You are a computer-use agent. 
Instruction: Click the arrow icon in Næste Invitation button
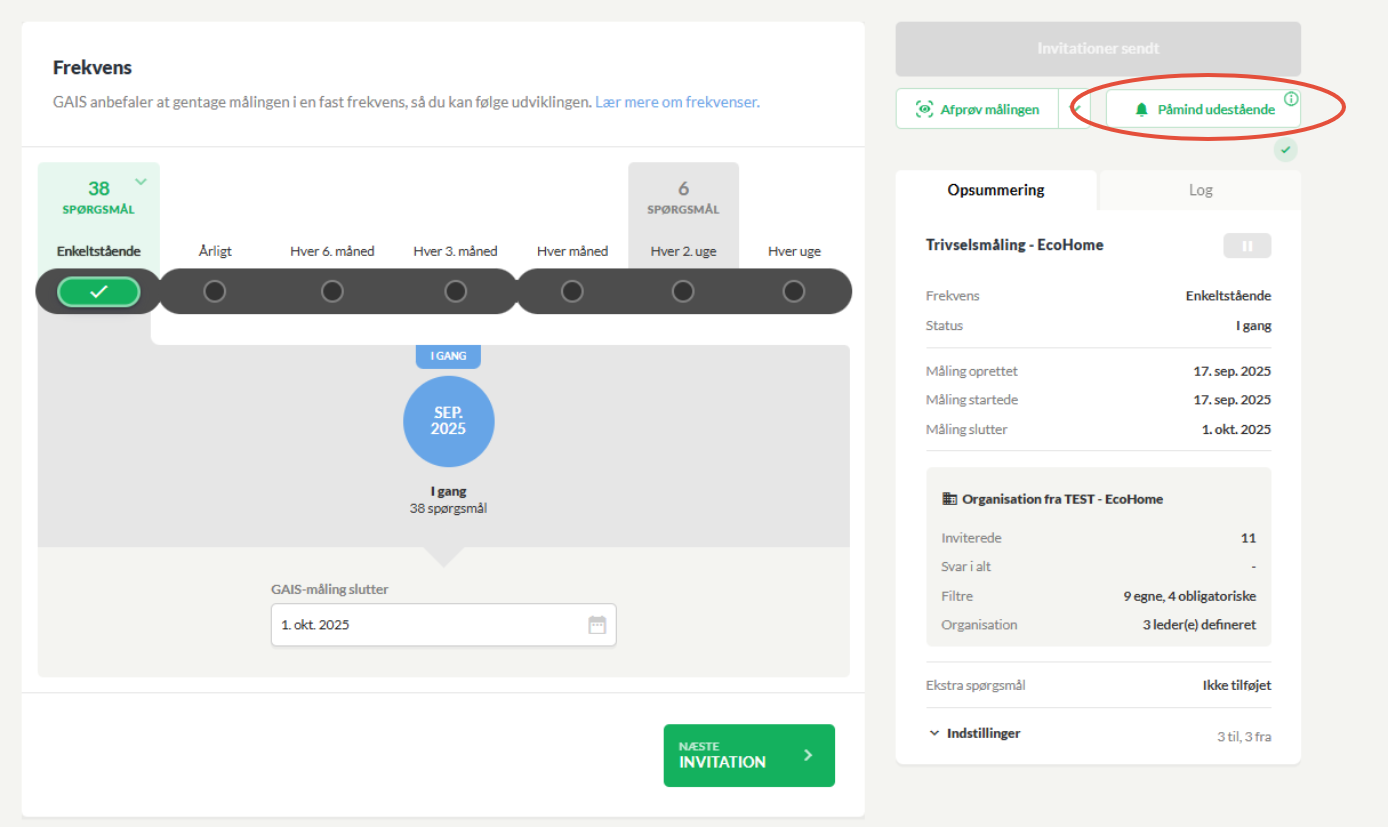[808, 755]
